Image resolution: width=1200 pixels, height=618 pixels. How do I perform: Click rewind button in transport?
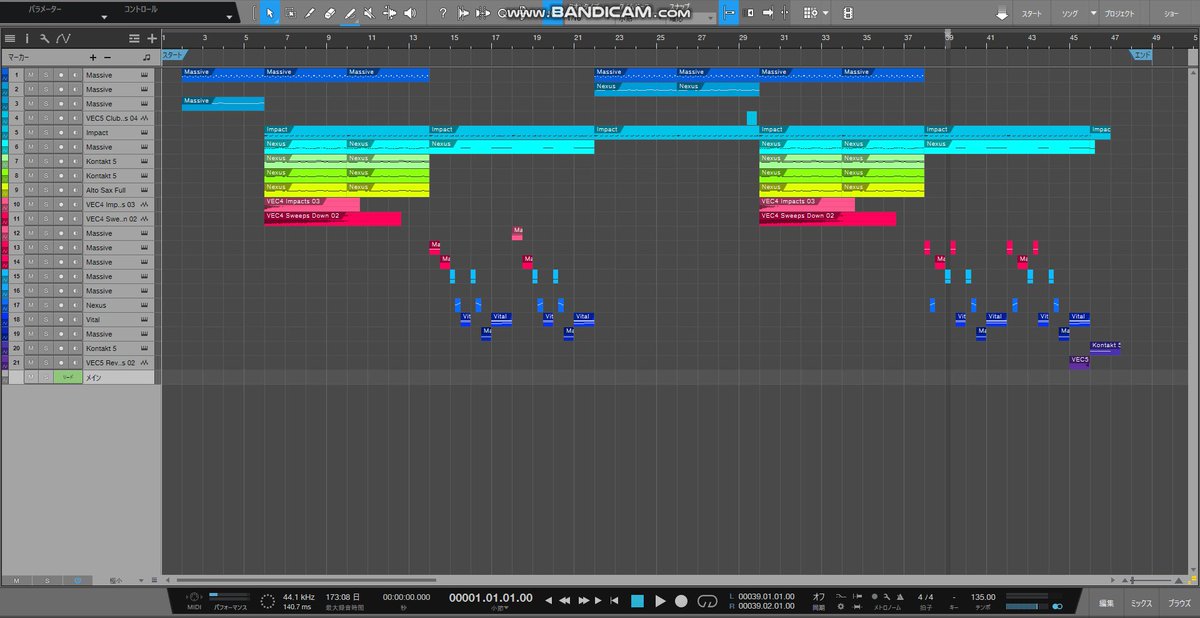[565, 601]
